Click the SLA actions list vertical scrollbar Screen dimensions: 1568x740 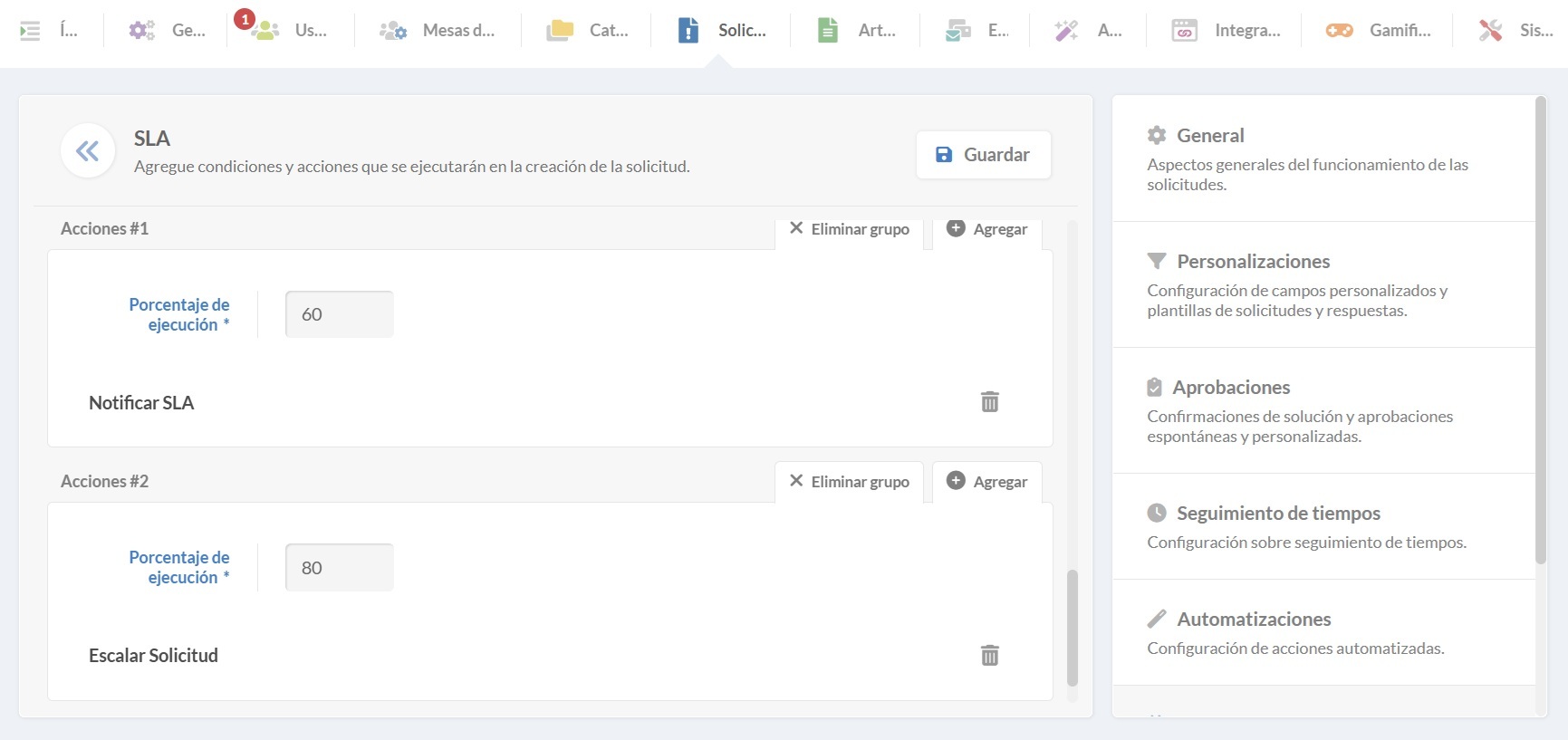1073,627
